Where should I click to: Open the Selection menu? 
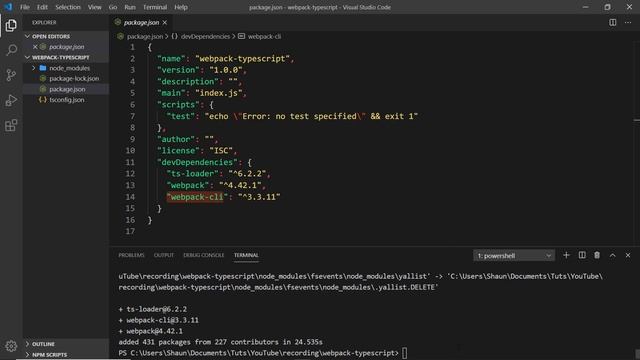pyautogui.click(x=68, y=7)
